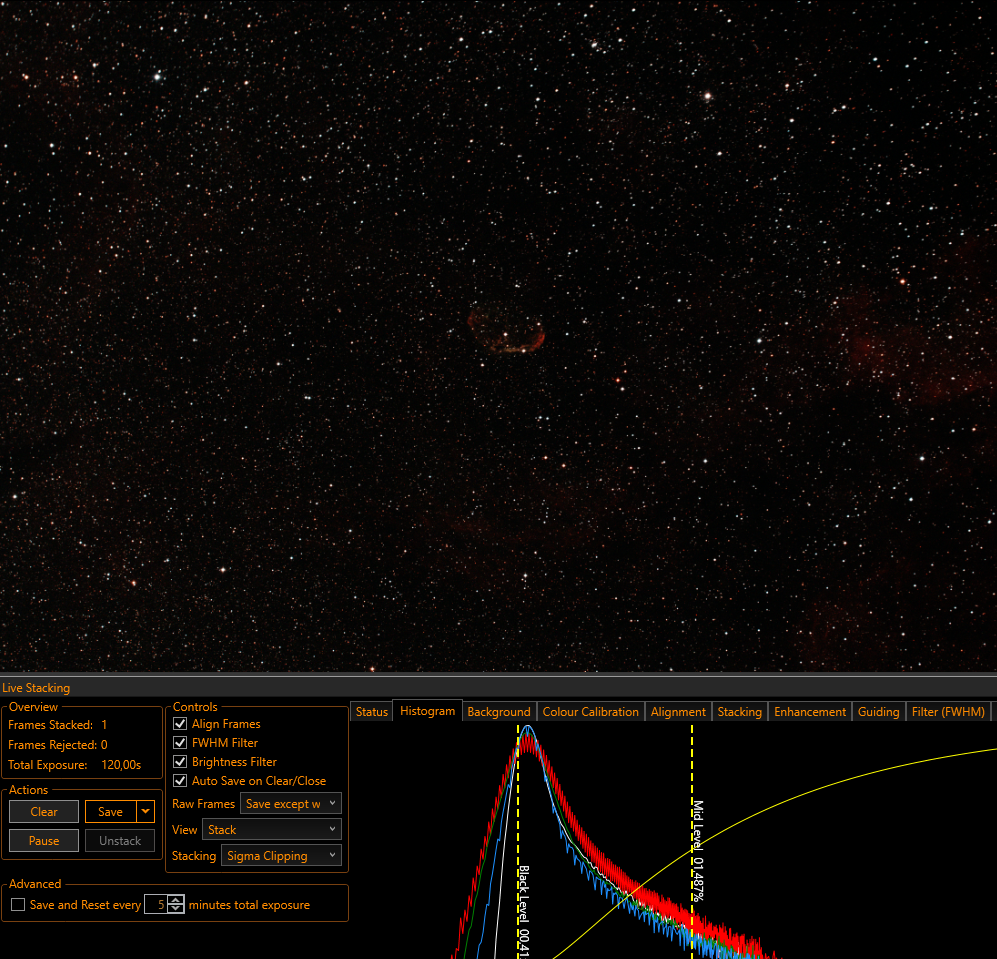Screen dimensions: 997x959
Task: Expand the View dropdown showing Stack
Action: pos(272,830)
